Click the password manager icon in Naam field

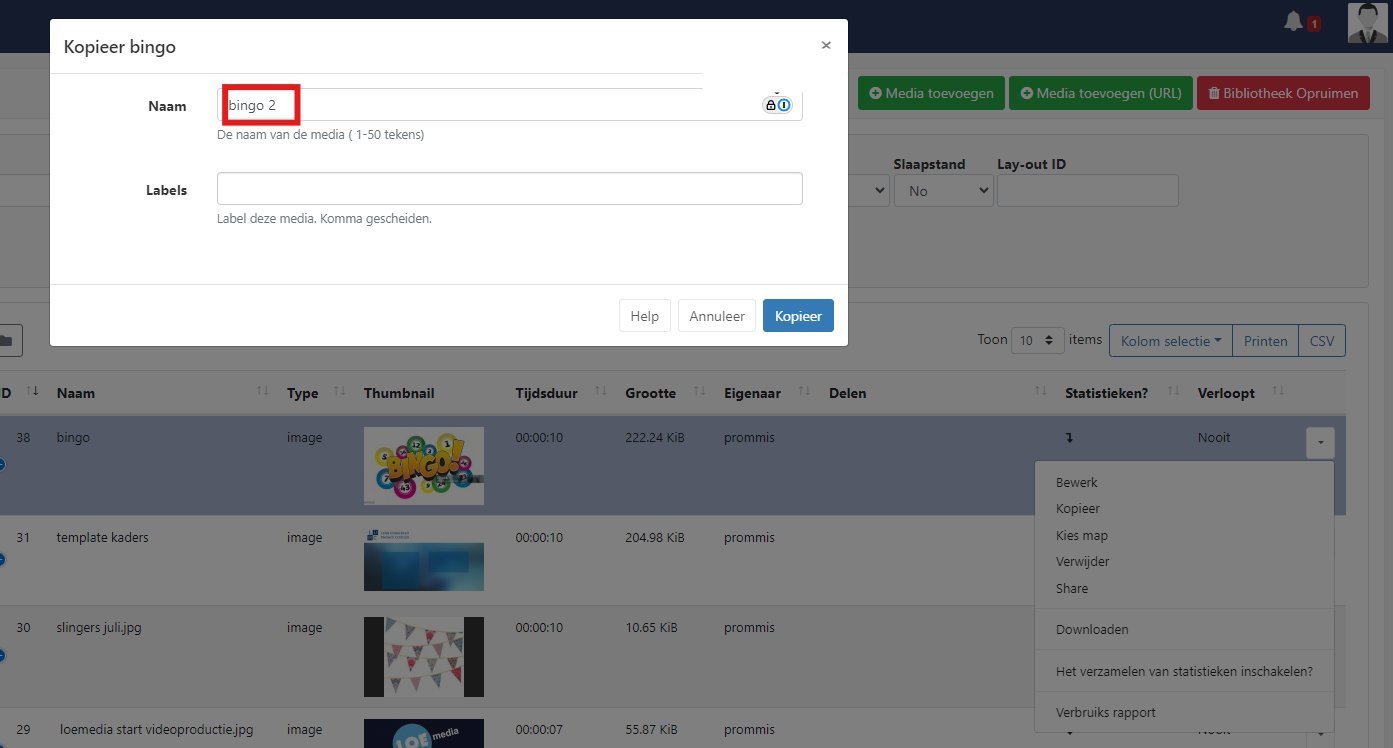(777, 105)
